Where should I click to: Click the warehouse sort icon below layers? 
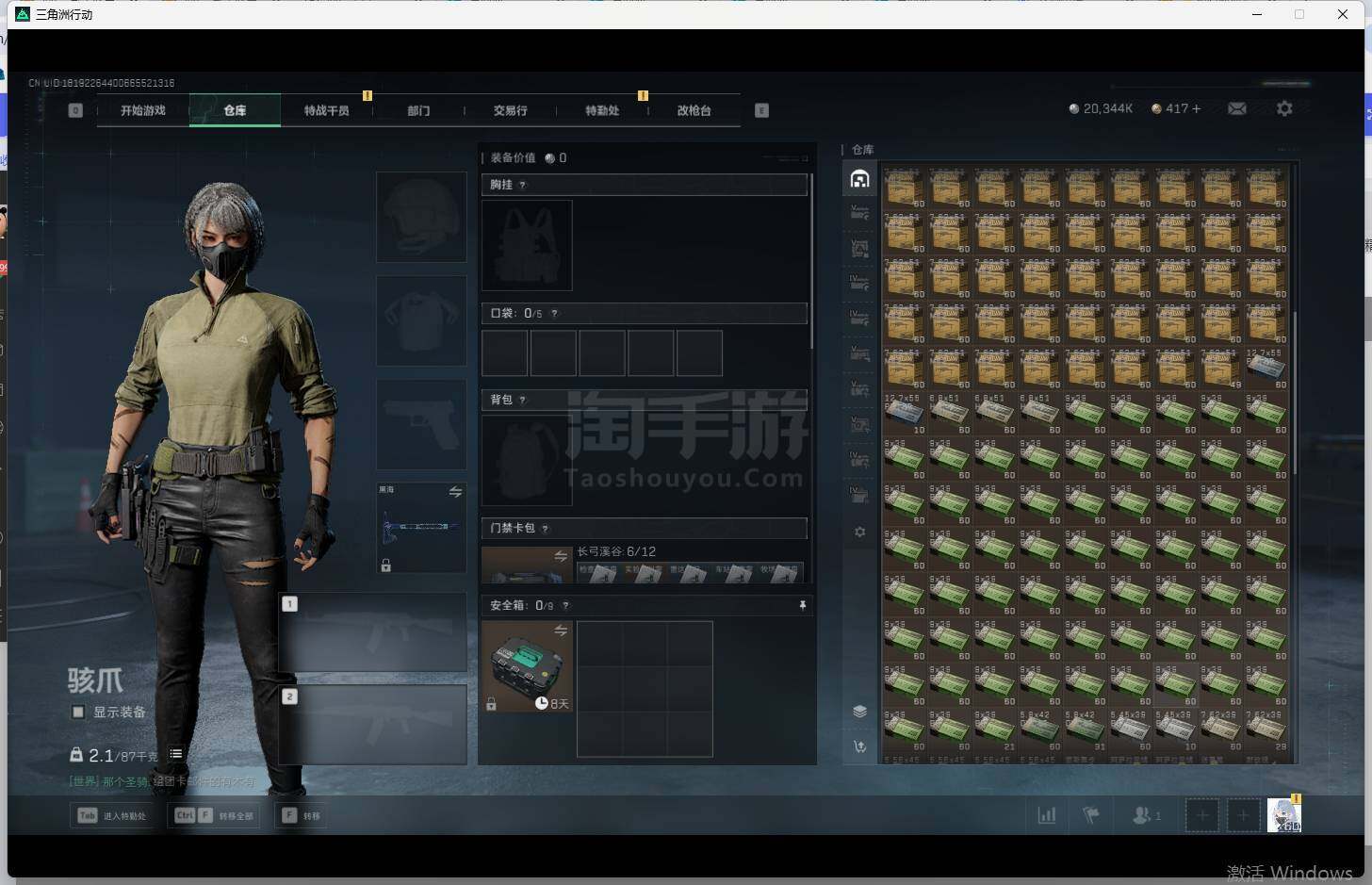coord(859,746)
